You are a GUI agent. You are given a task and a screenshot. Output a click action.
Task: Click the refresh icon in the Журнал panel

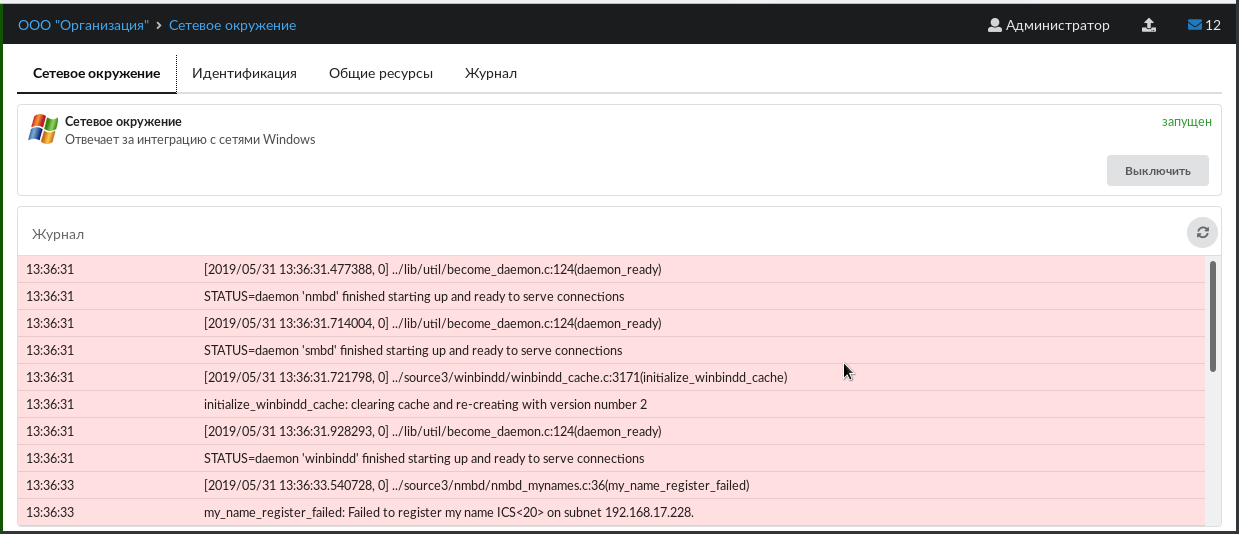(x=1202, y=232)
